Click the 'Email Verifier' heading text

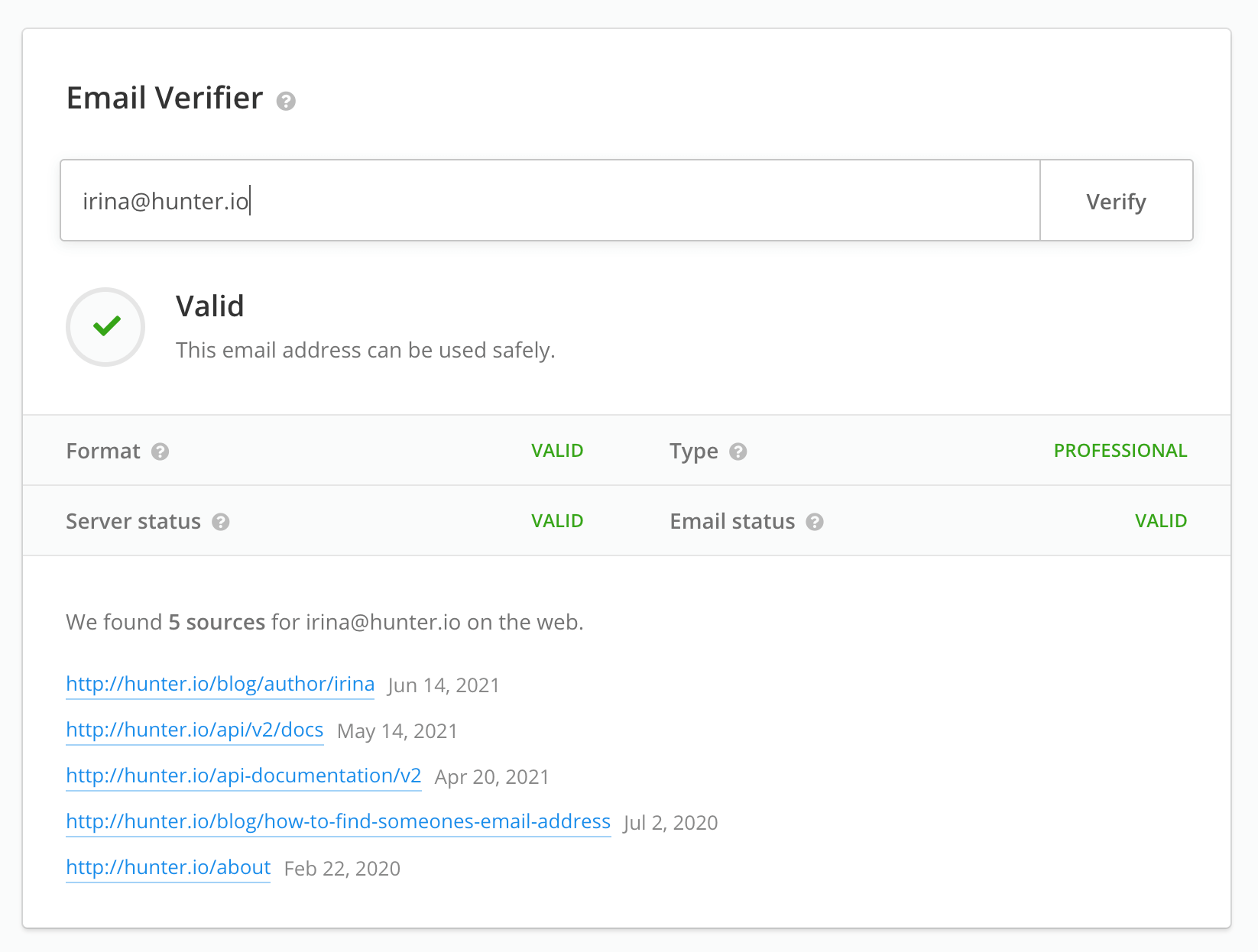click(x=165, y=99)
